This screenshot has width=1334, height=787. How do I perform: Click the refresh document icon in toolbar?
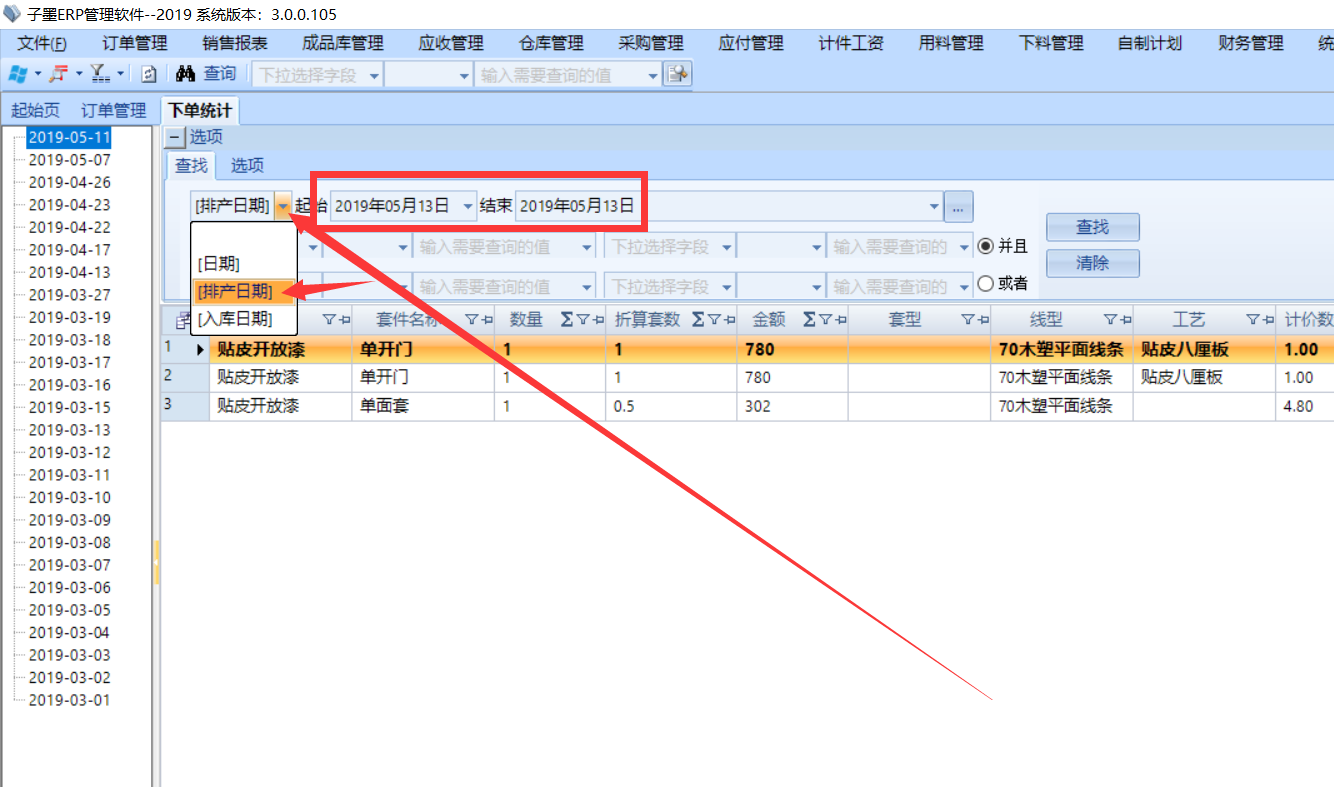pyautogui.click(x=148, y=74)
